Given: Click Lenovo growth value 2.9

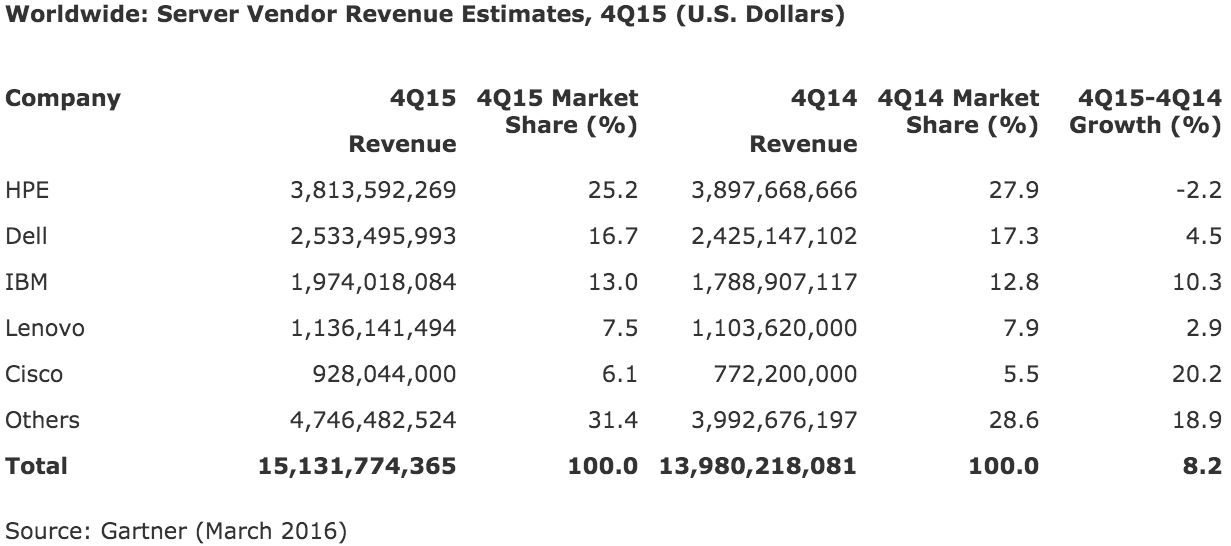Looking at the screenshot, I should pos(1206,328).
